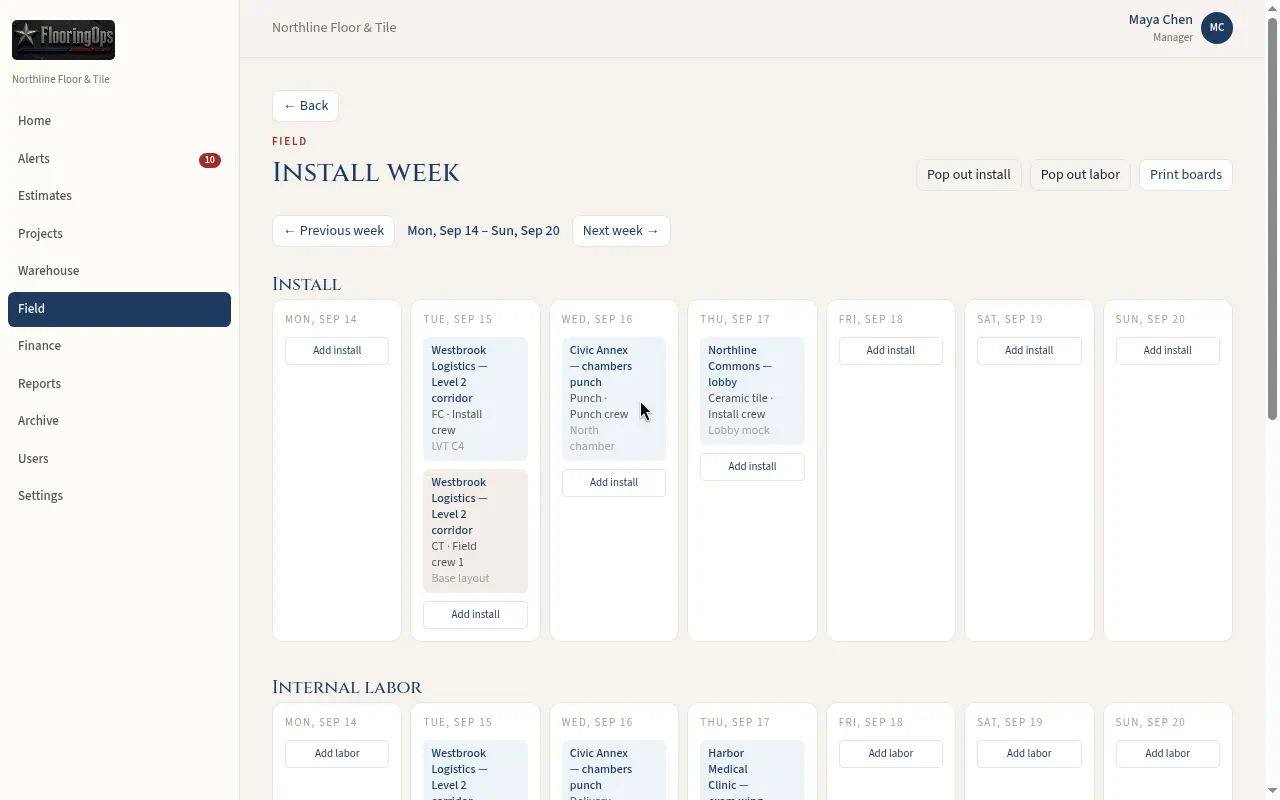Image resolution: width=1280 pixels, height=800 pixels.
Task: Open Westbrook Logistics Base layout install card
Action: click(x=475, y=531)
